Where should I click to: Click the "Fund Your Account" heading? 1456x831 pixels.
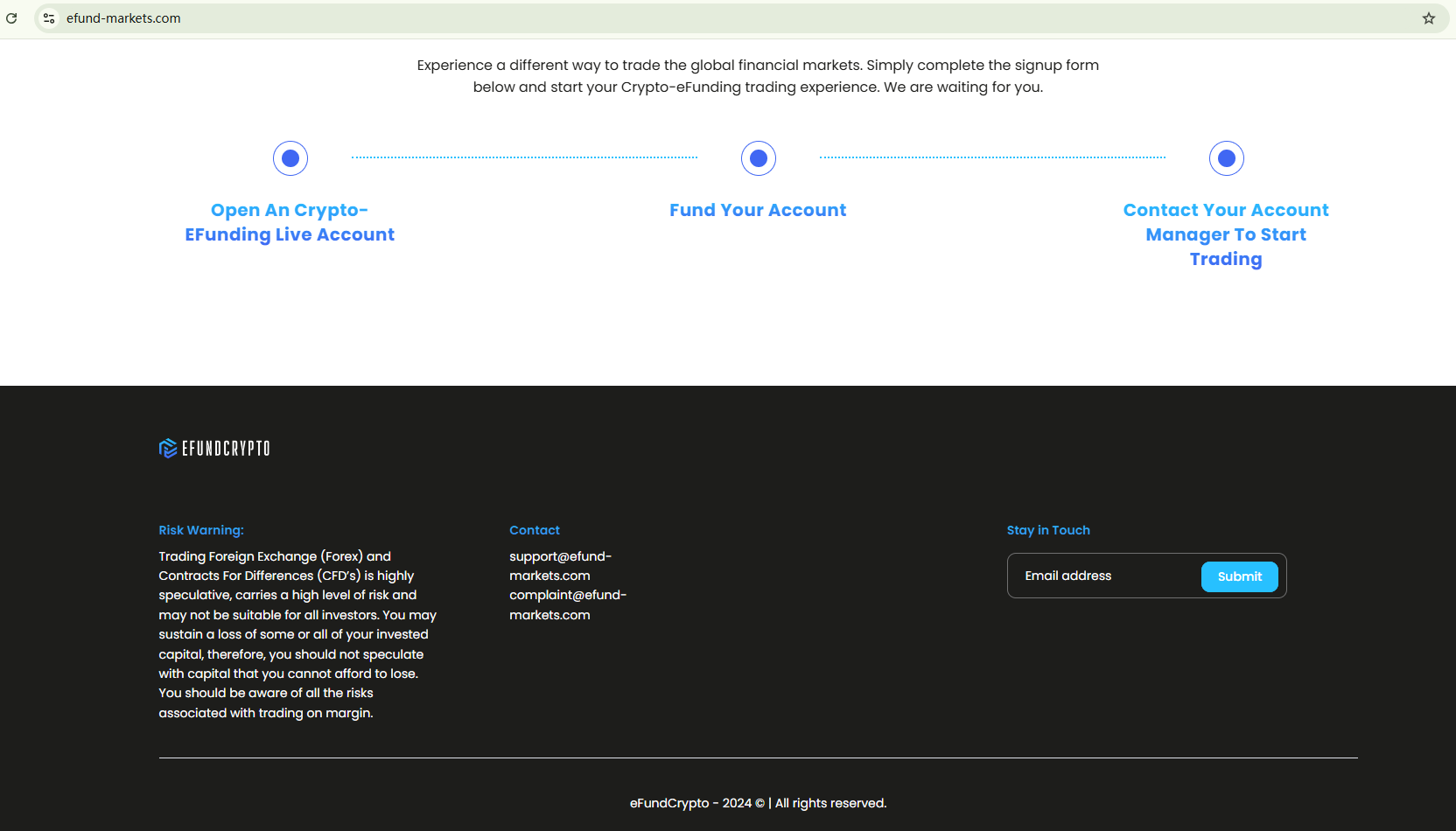[x=758, y=210]
